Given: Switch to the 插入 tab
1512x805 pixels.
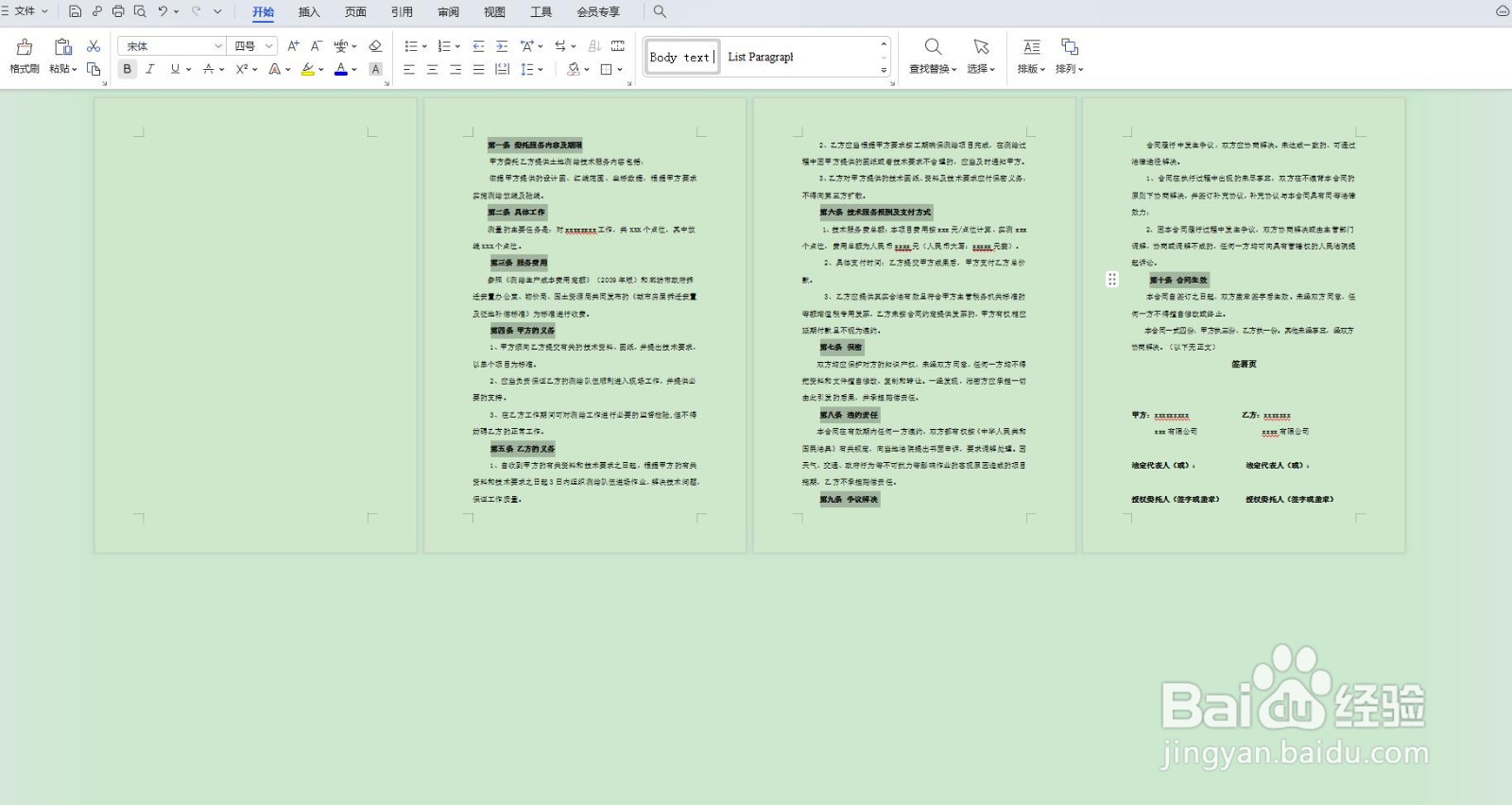Looking at the screenshot, I should coord(309,11).
